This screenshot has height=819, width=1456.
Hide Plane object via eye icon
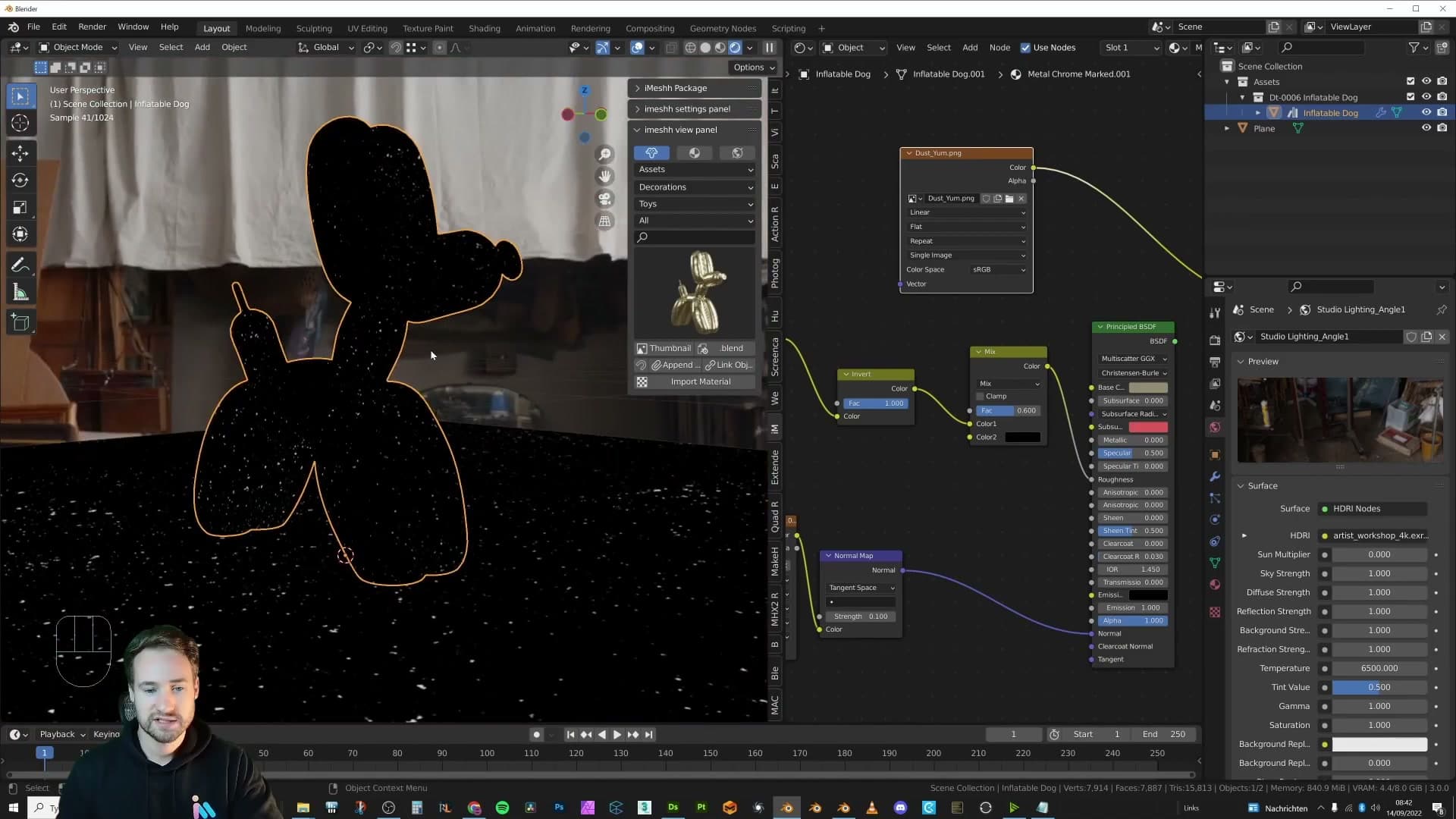1426,128
